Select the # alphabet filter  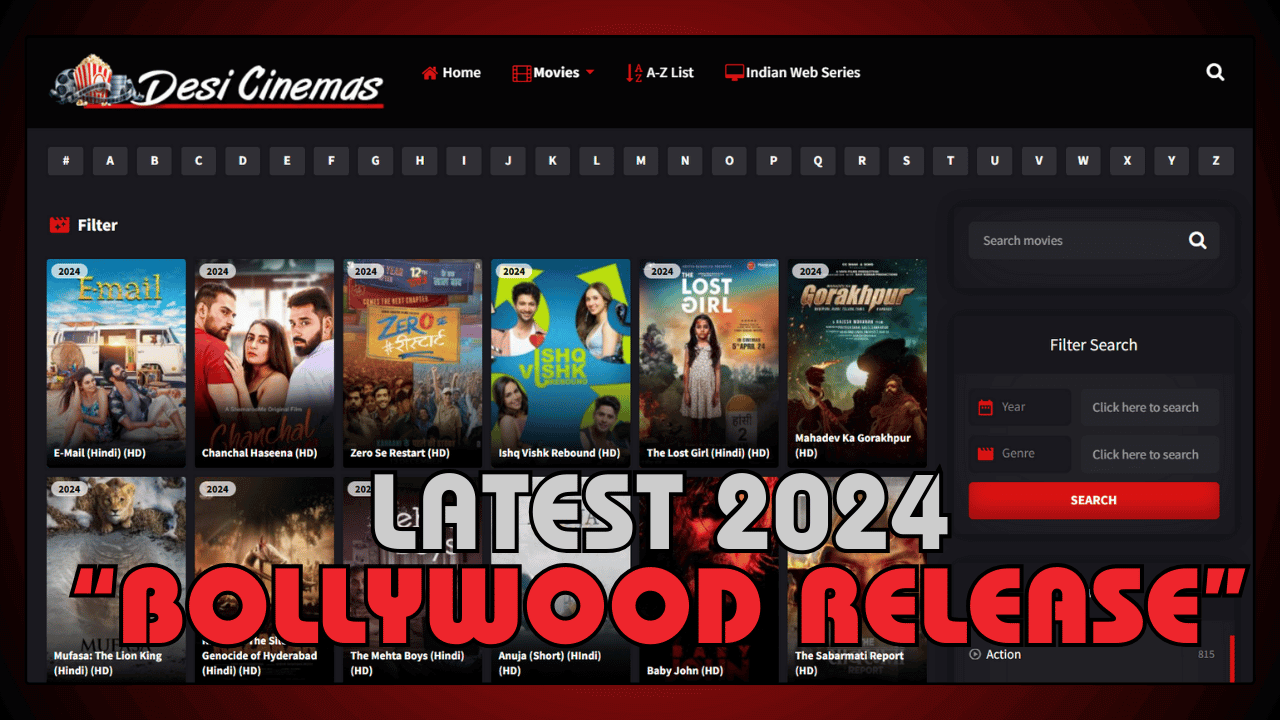coord(66,161)
